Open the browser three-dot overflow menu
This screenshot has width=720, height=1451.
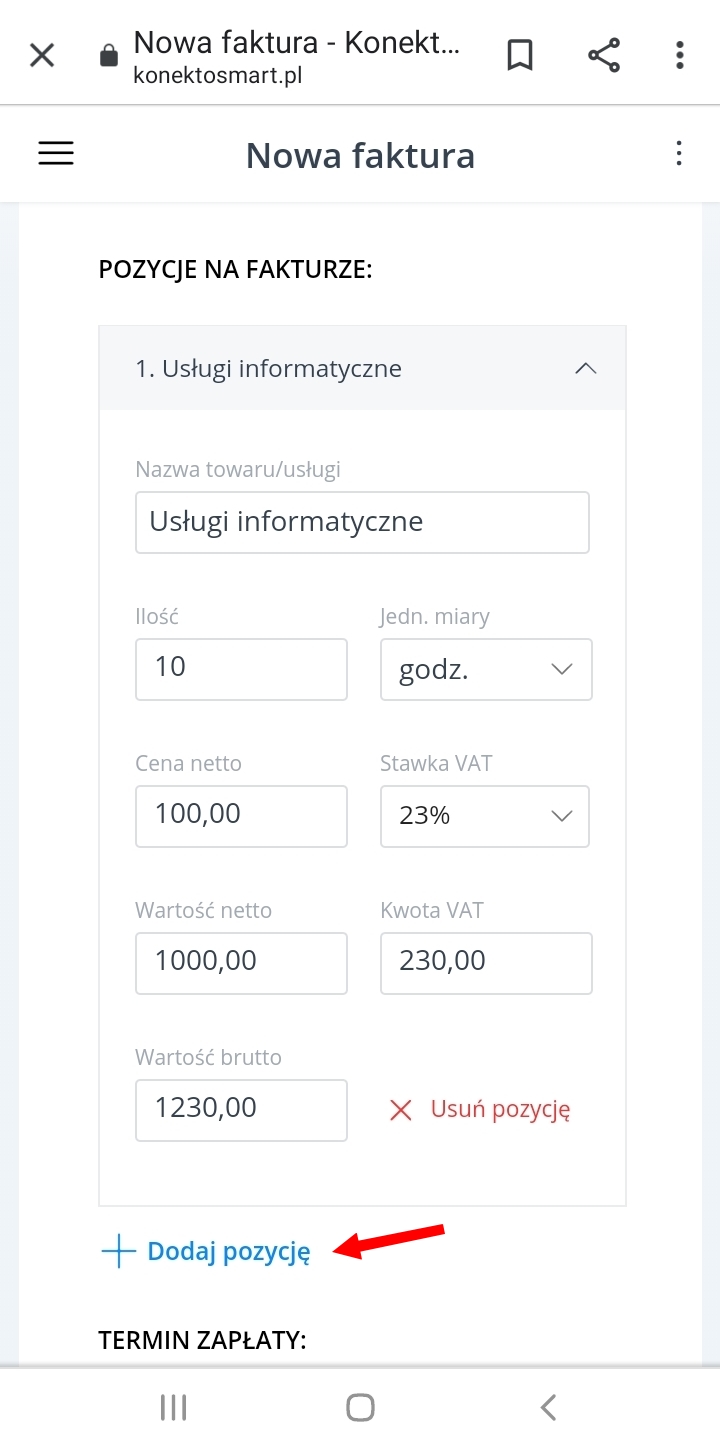[x=680, y=54]
